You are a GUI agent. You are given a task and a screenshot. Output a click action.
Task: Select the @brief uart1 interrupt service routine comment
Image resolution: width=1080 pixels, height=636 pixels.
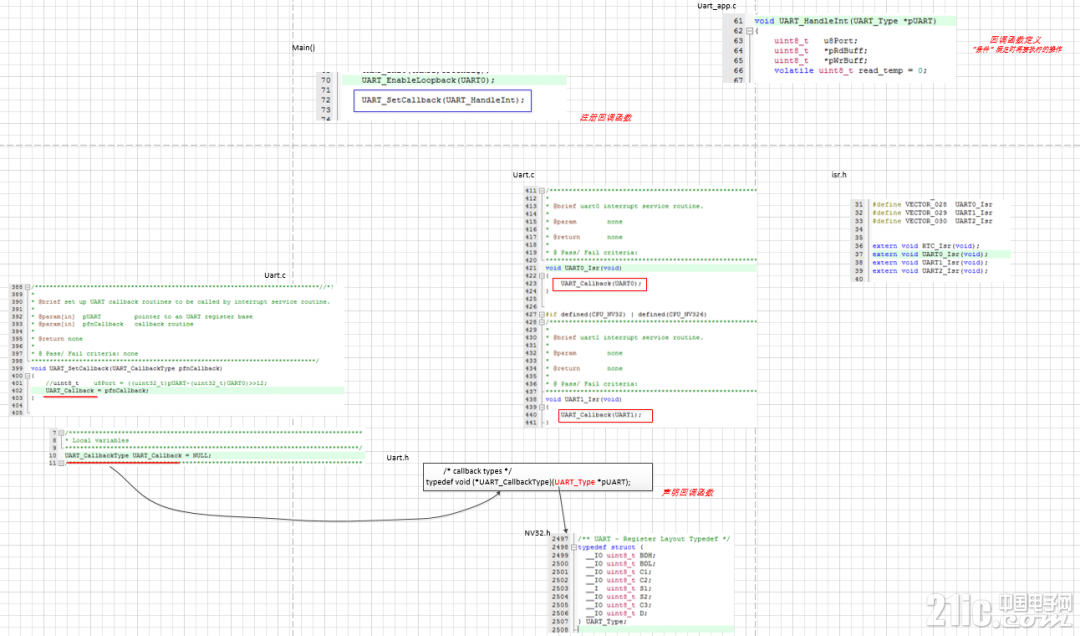[x=628, y=338]
